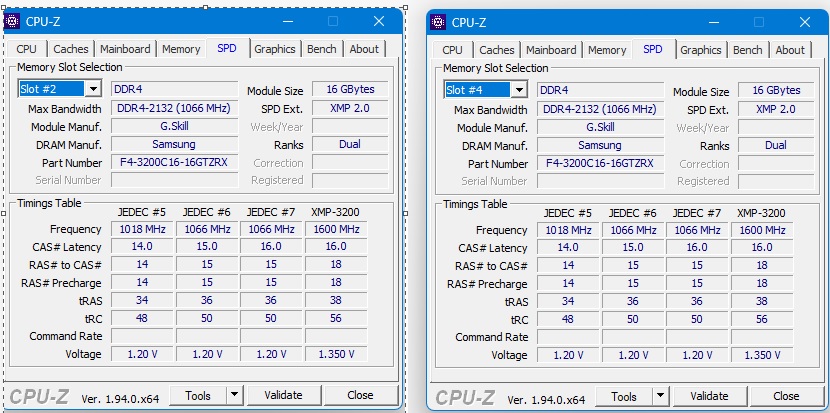Viewport: 830px width, 413px height.
Task: Click the CPU-Z app icon in right window title bar
Action: click(438, 22)
